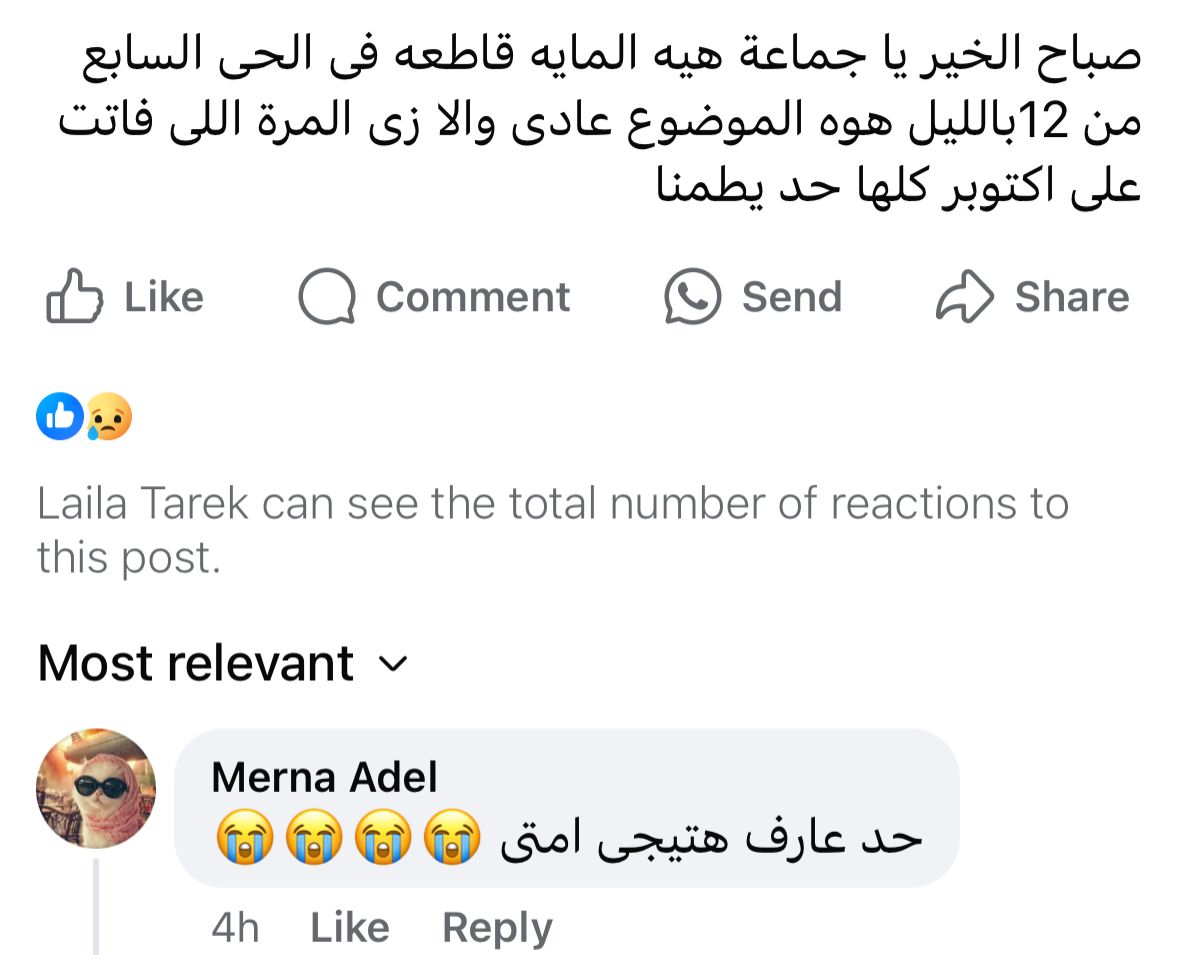The image size is (1179, 955).
Task: Click the 4h comment timestamp
Action: click(x=235, y=928)
